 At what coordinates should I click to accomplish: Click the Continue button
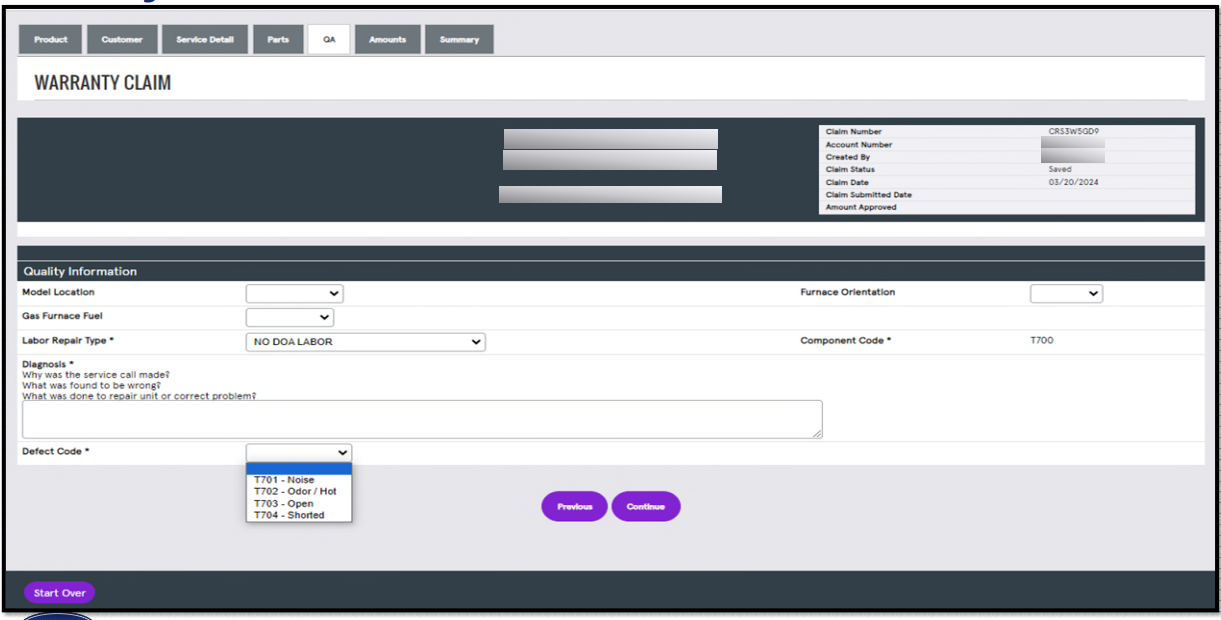pyautogui.click(x=646, y=506)
